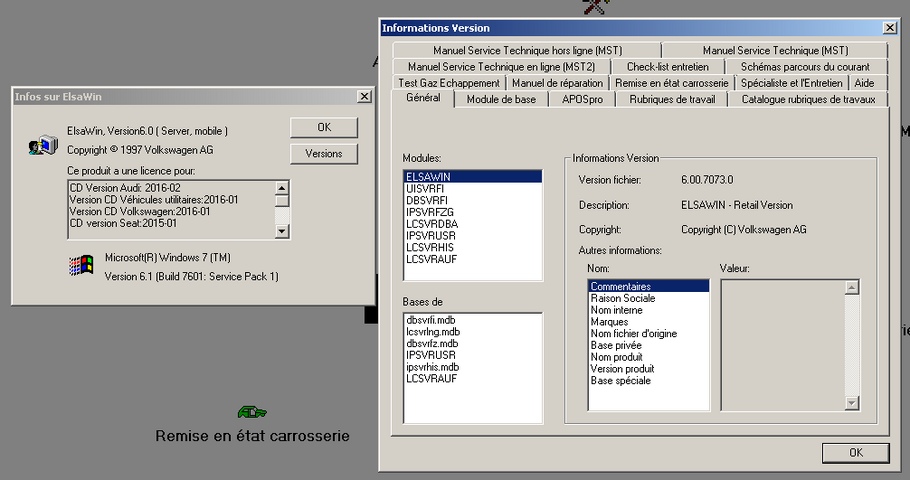Open Spécialiste et l'Entretien tab

pos(792,83)
